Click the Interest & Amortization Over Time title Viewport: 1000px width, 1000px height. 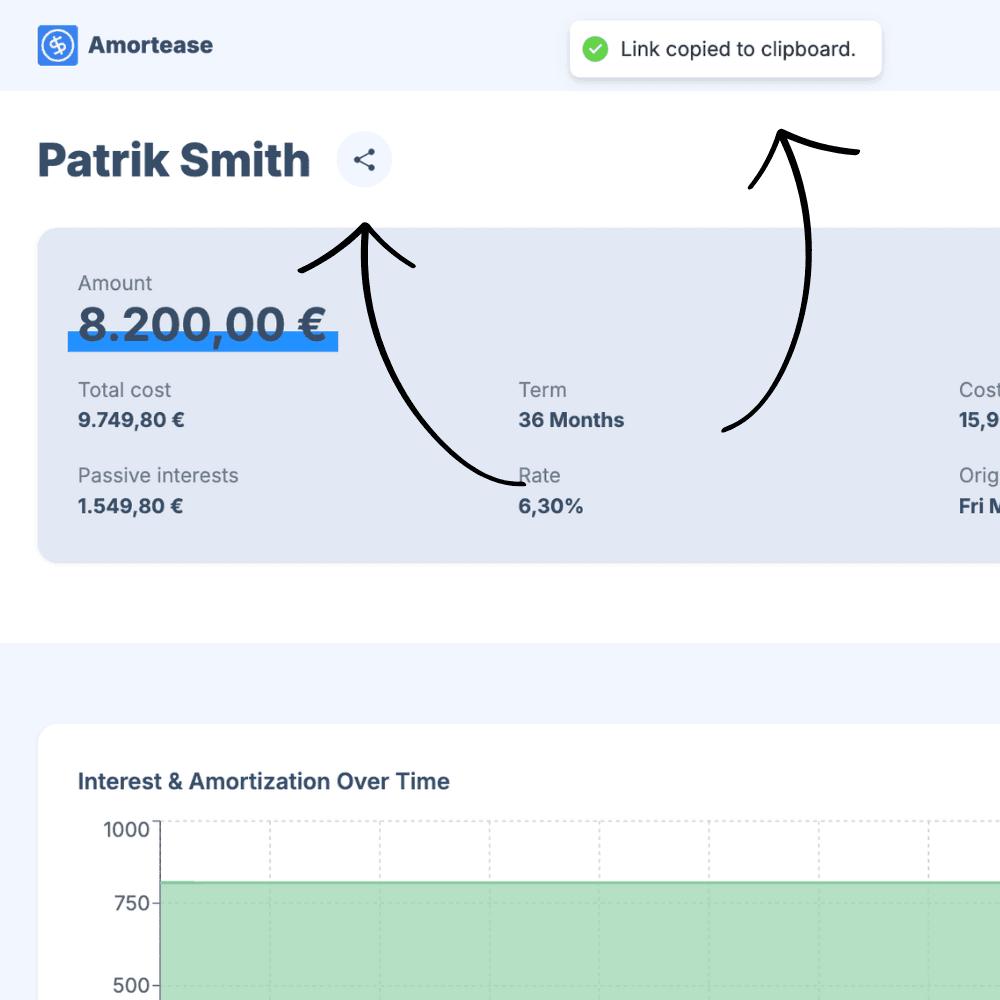(x=263, y=781)
